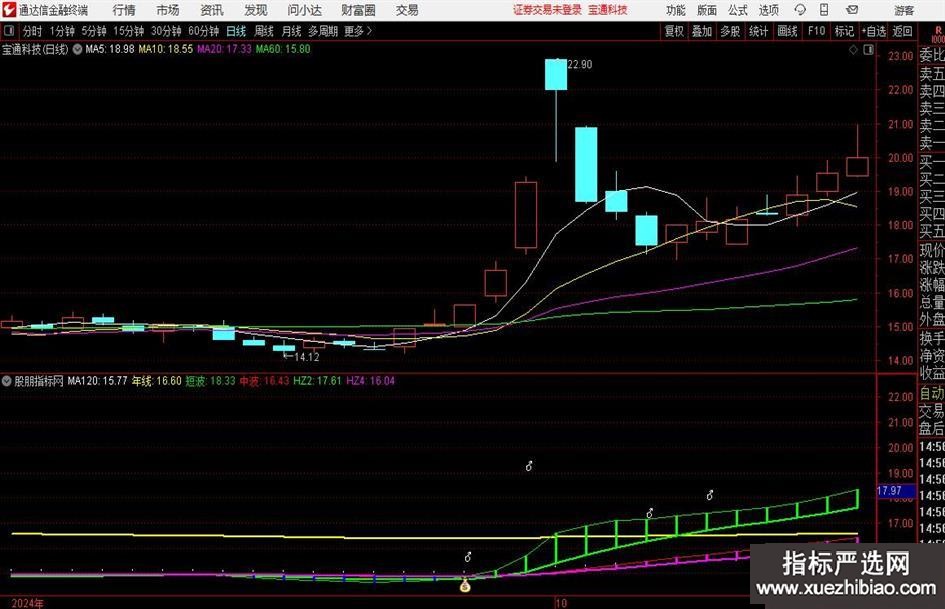Expand 更多 periods chevron
945x609 pixels.
point(369,31)
